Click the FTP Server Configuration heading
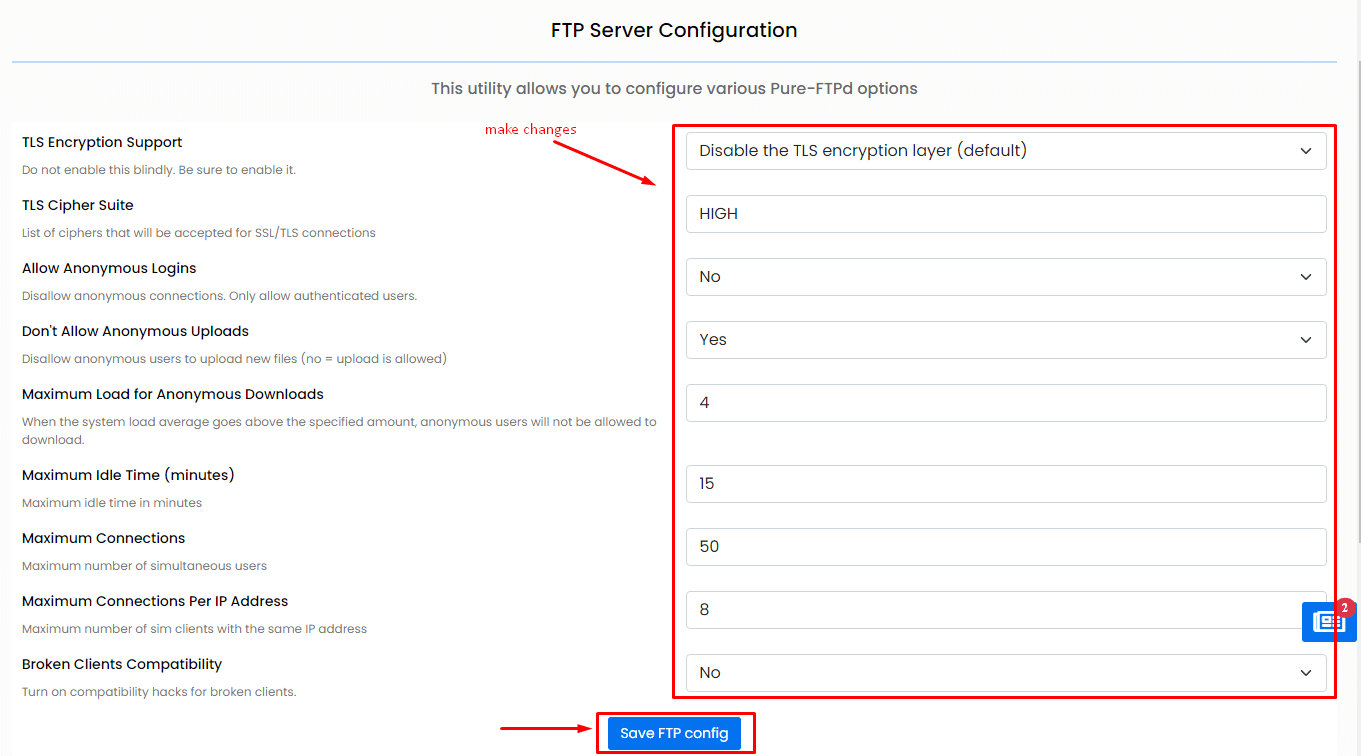1361x756 pixels. click(x=674, y=30)
